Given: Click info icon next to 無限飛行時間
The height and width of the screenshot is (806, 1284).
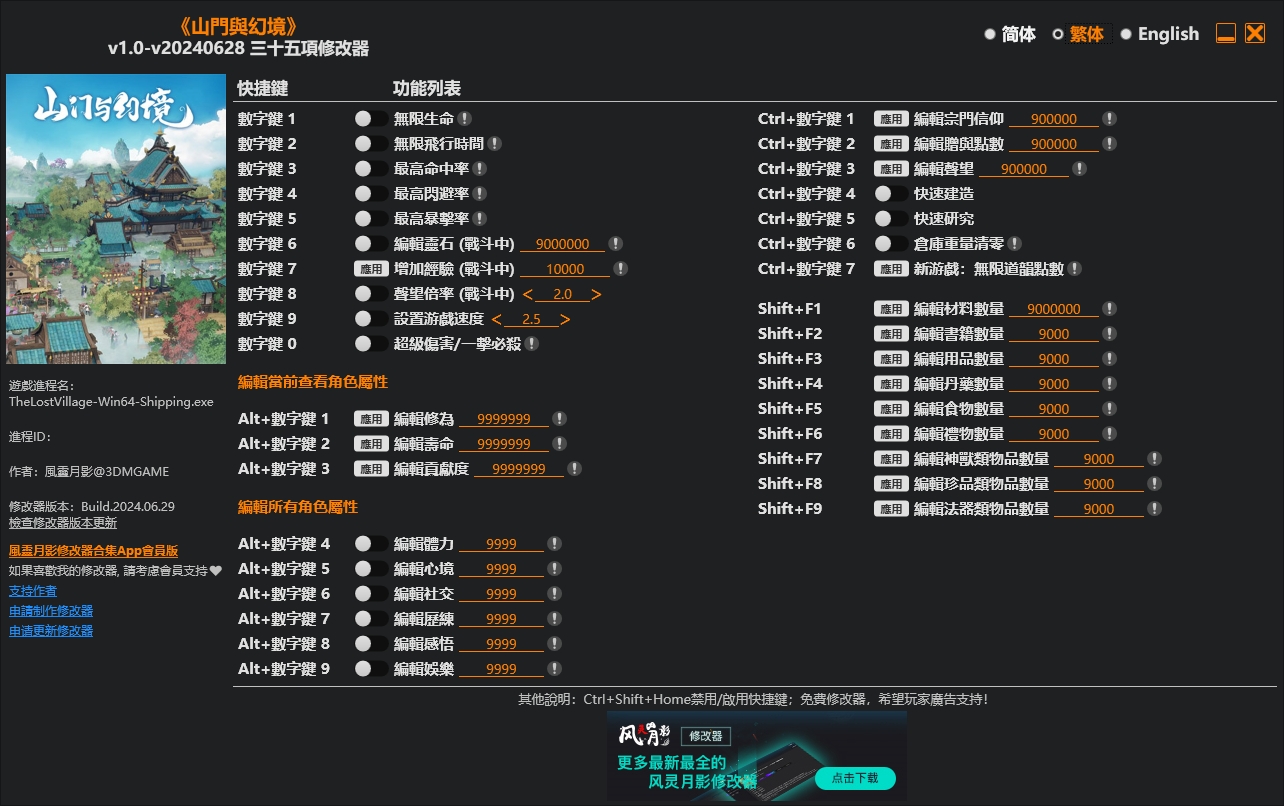Looking at the screenshot, I should (495, 144).
